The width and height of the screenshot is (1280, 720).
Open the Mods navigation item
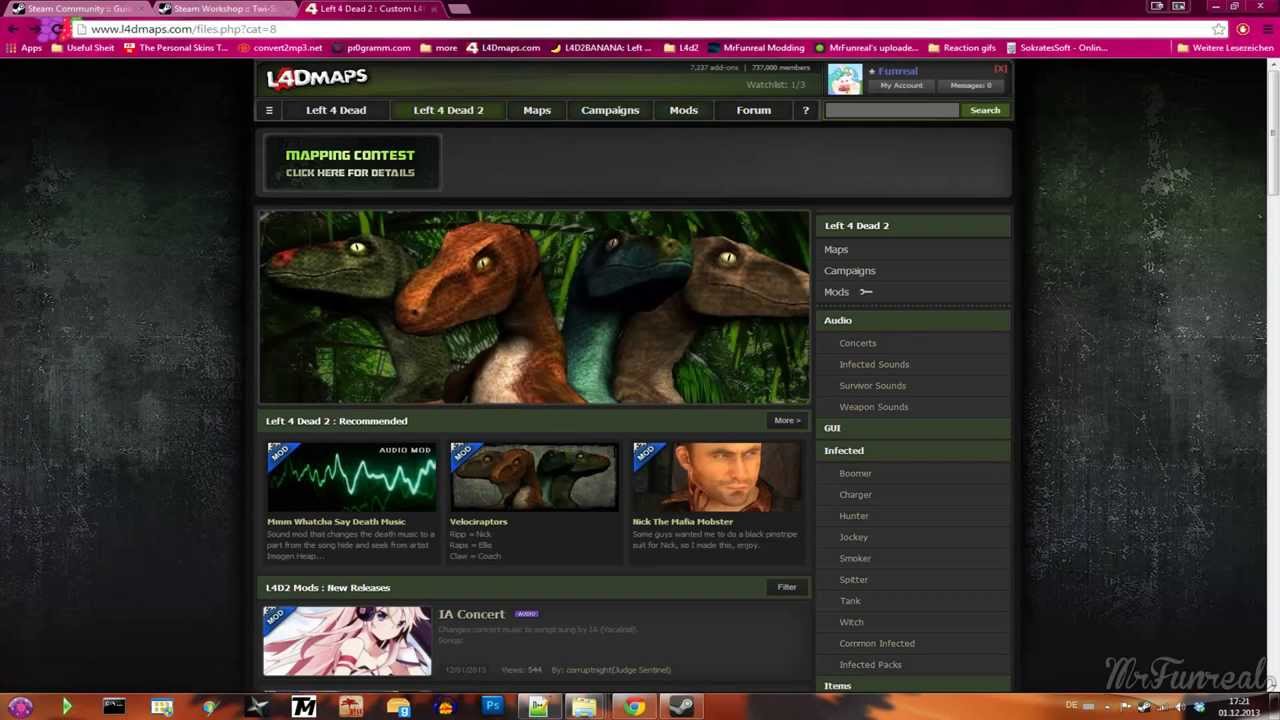click(684, 110)
